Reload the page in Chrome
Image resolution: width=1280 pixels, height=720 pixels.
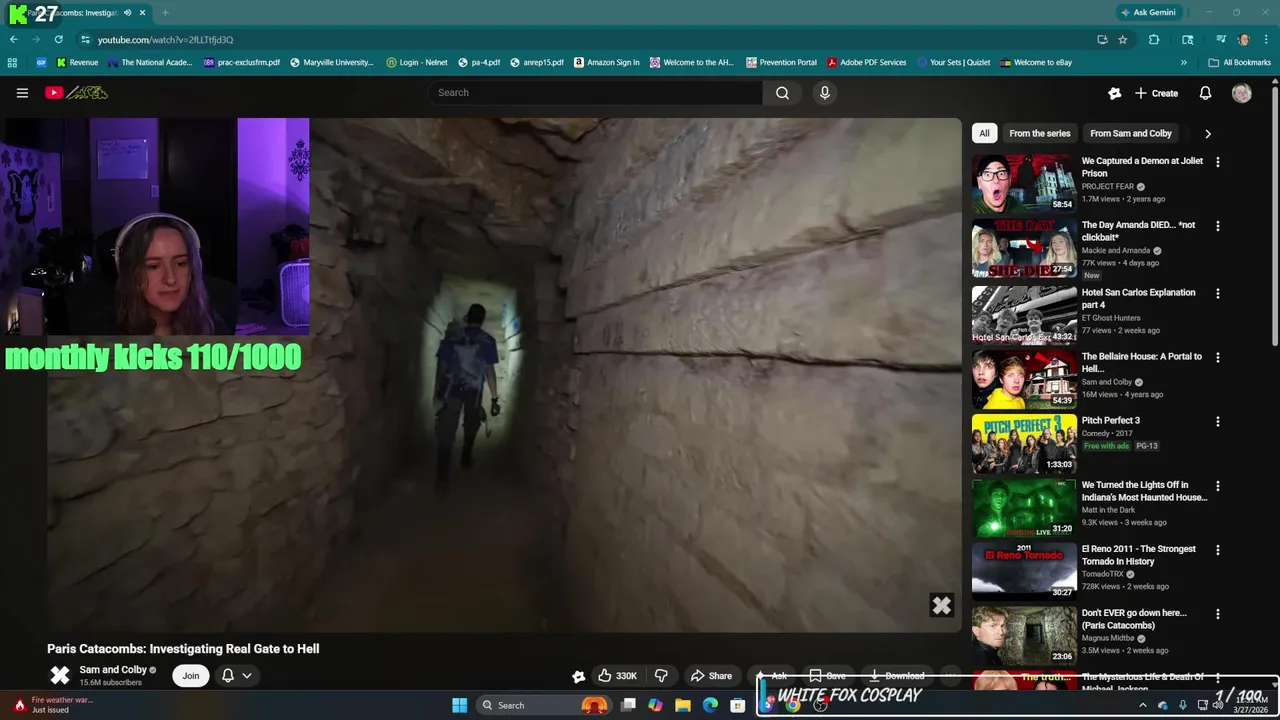click(x=59, y=40)
